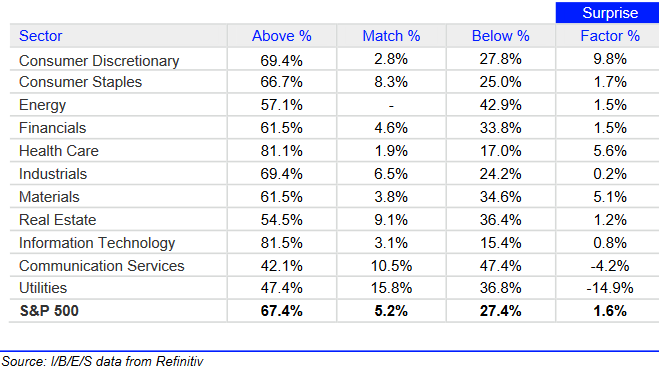Select the bold S&P 500 row label

click(49, 311)
